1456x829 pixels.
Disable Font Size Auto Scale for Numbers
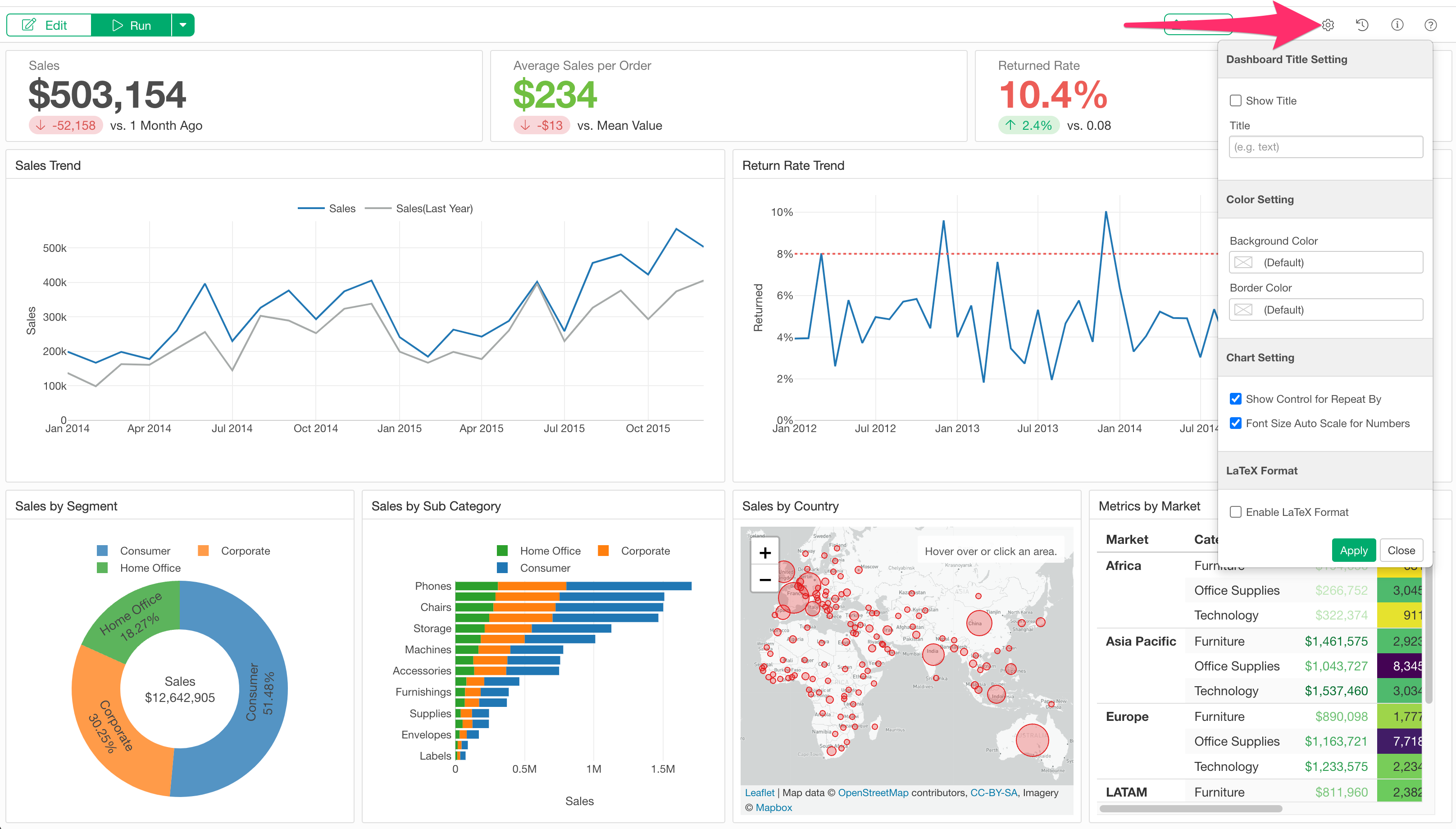(1236, 423)
